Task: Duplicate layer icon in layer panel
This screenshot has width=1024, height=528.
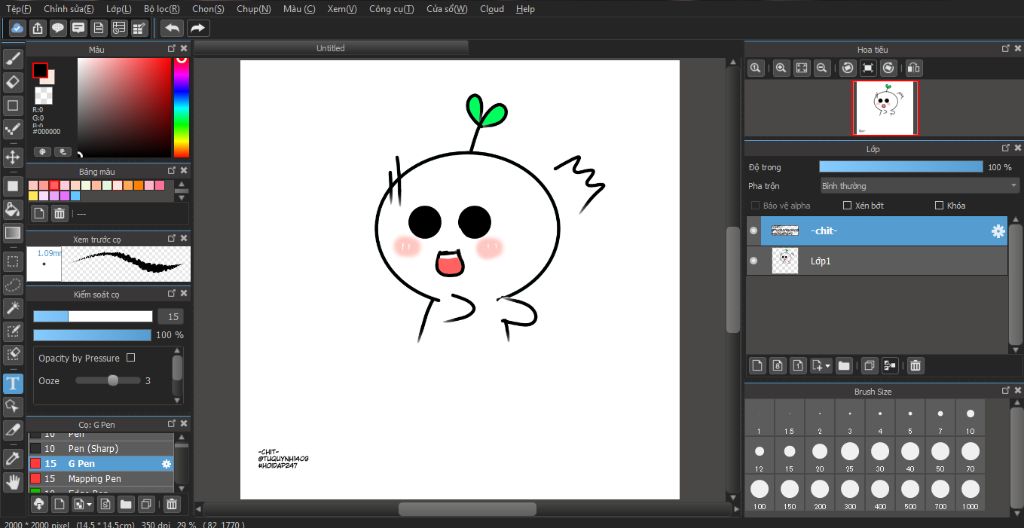Action: coord(869,366)
